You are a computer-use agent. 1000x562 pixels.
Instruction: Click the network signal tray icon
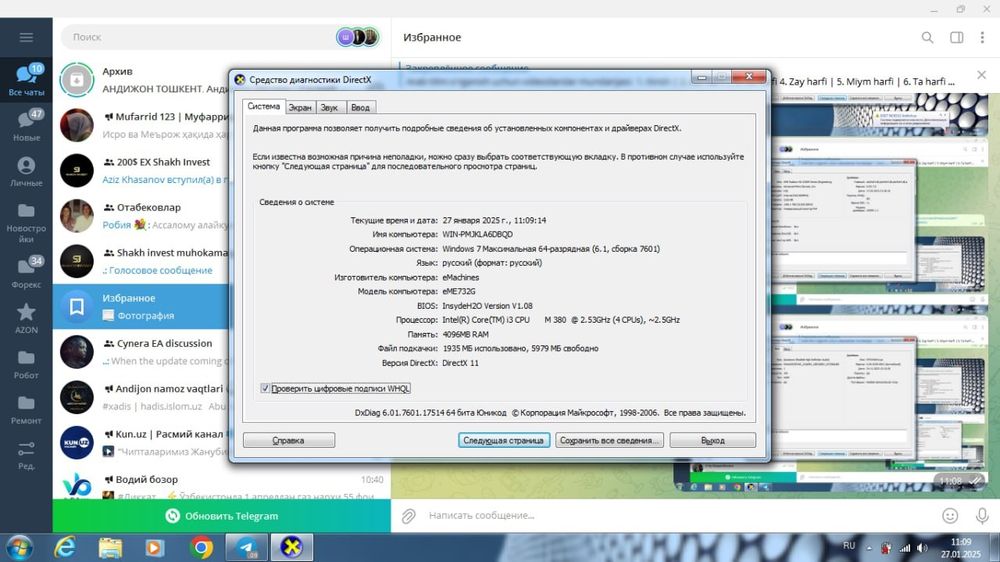pyautogui.click(x=905, y=547)
